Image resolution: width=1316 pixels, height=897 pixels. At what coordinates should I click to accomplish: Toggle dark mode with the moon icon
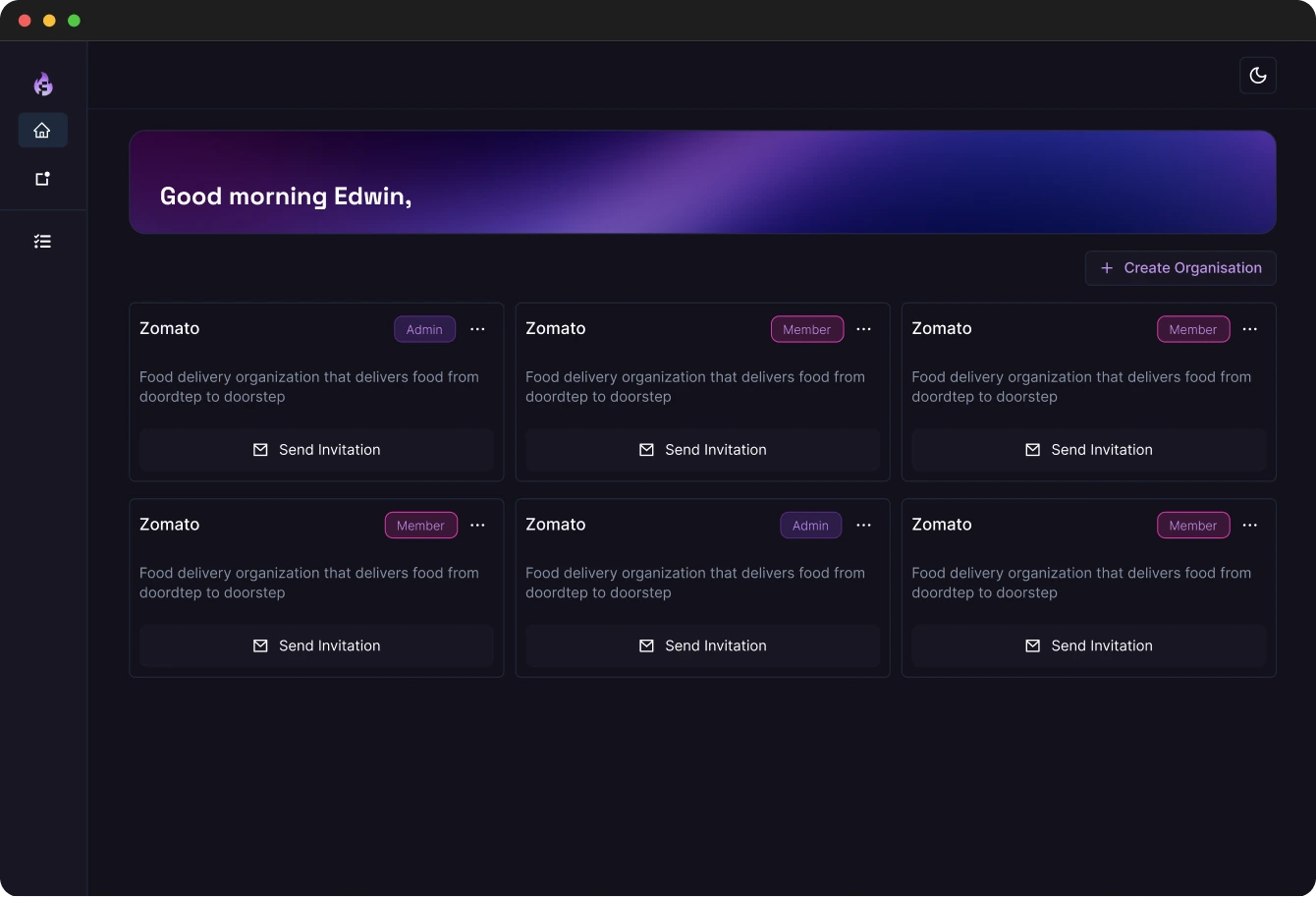1257,76
